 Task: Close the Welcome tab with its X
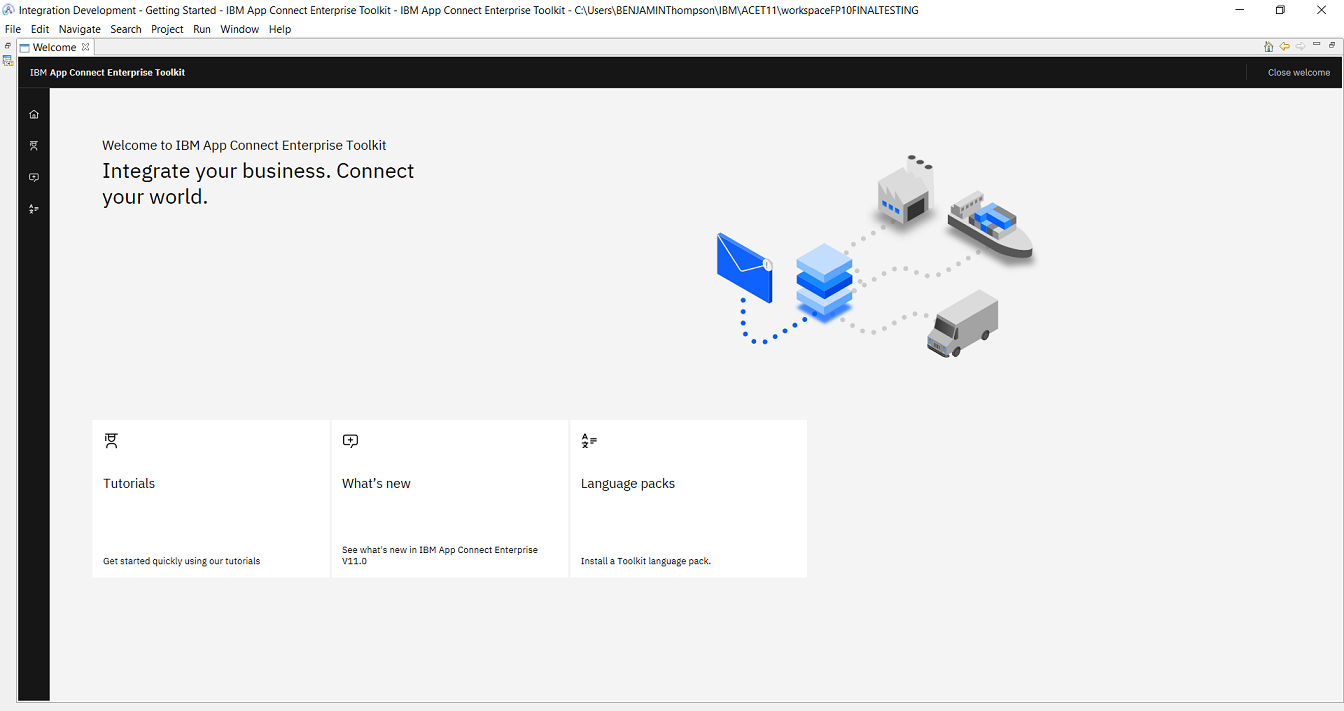click(x=86, y=46)
